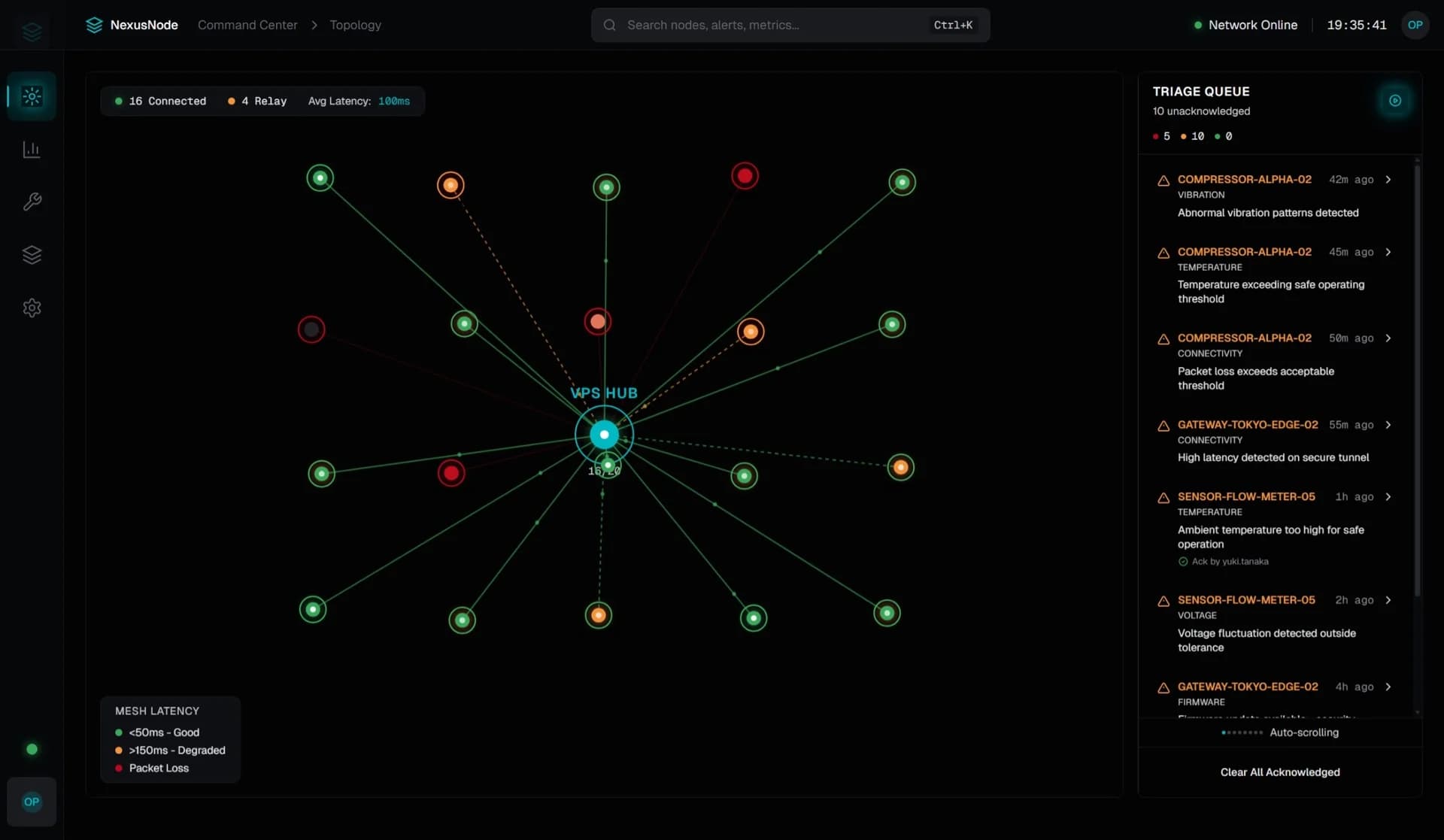The image size is (1444, 840).
Task: Click the 16 Connected status chip
Action: tap(160, 101)
